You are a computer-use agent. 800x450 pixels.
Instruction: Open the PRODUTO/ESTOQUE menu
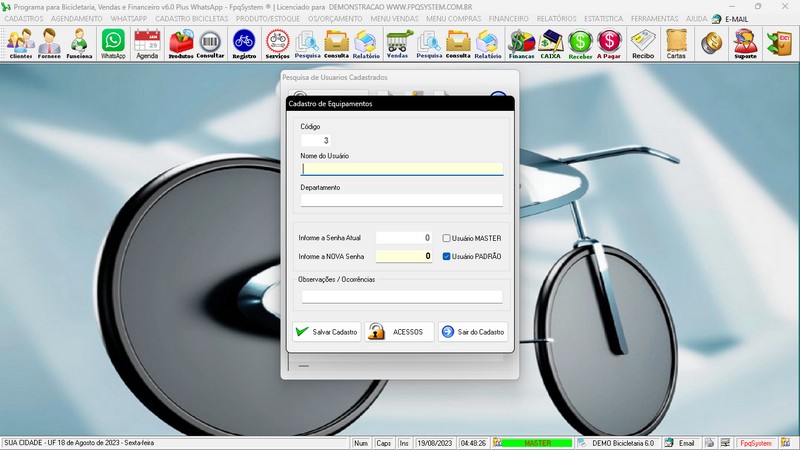268,18
